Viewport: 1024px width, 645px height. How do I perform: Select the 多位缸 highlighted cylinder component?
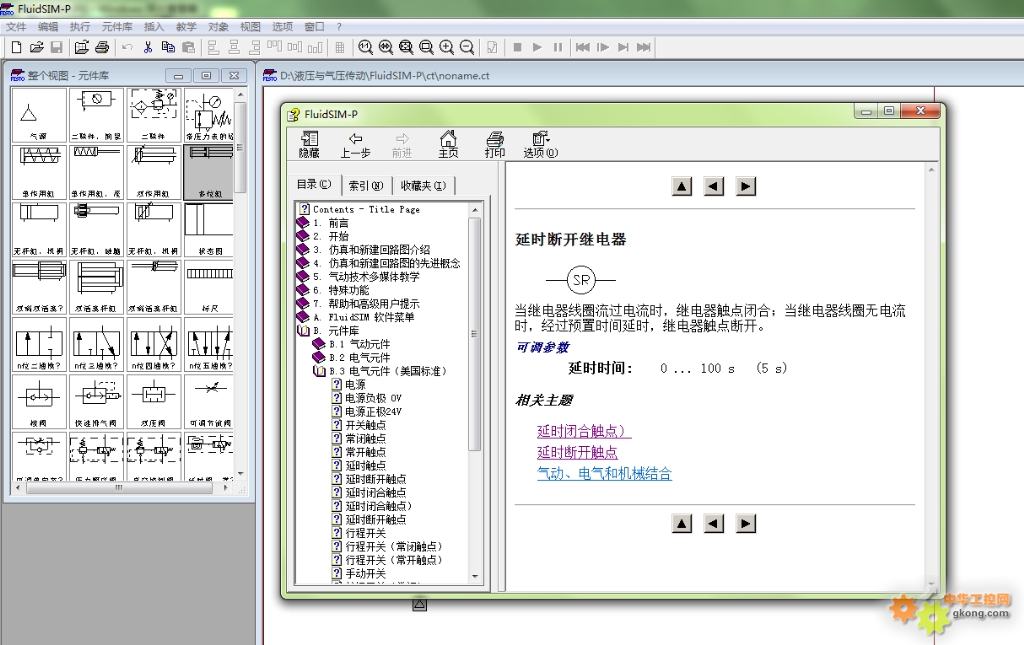pyautogui.click(x=209, y=172)
